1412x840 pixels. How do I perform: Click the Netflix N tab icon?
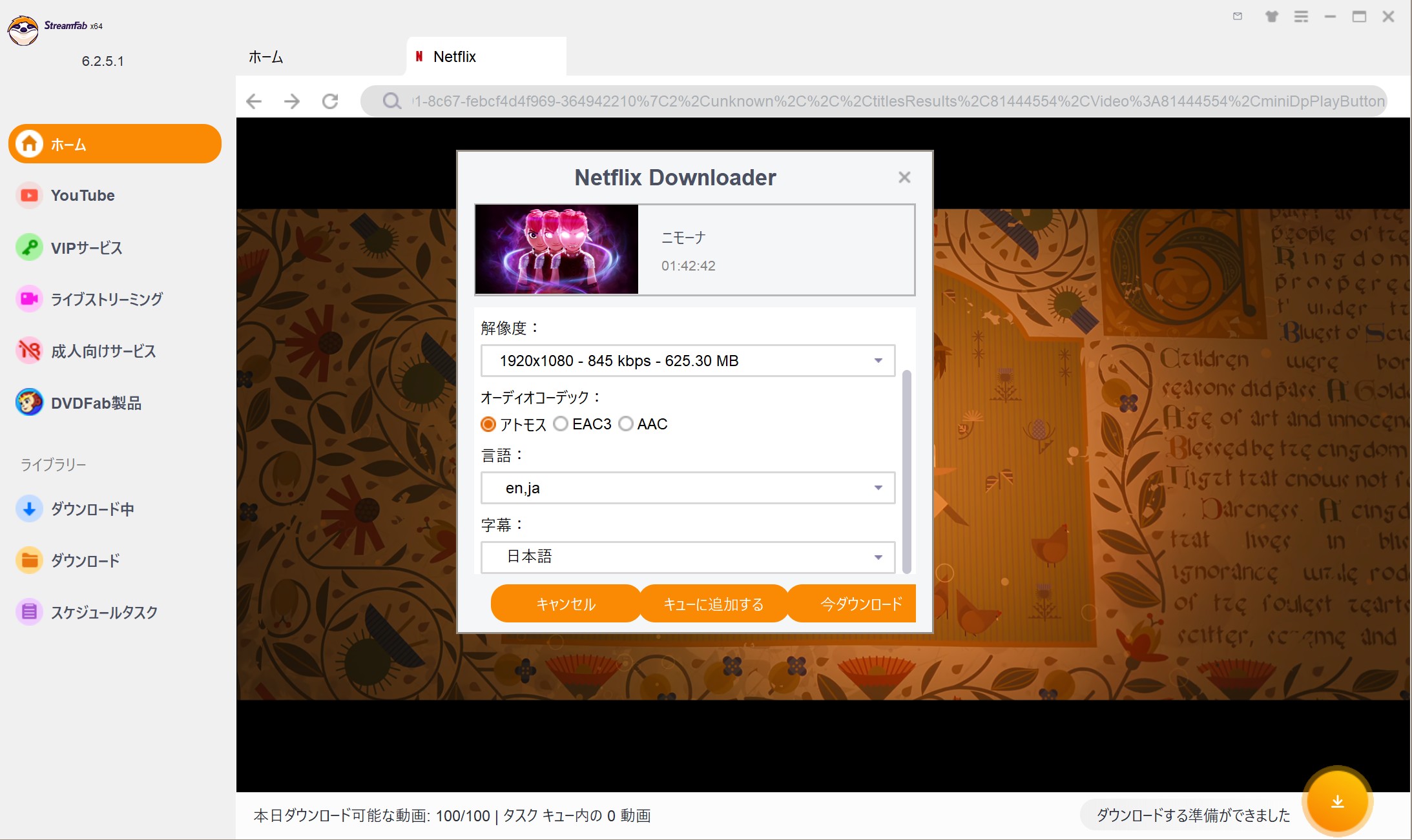pyautogui.click(x=419, y=56)
